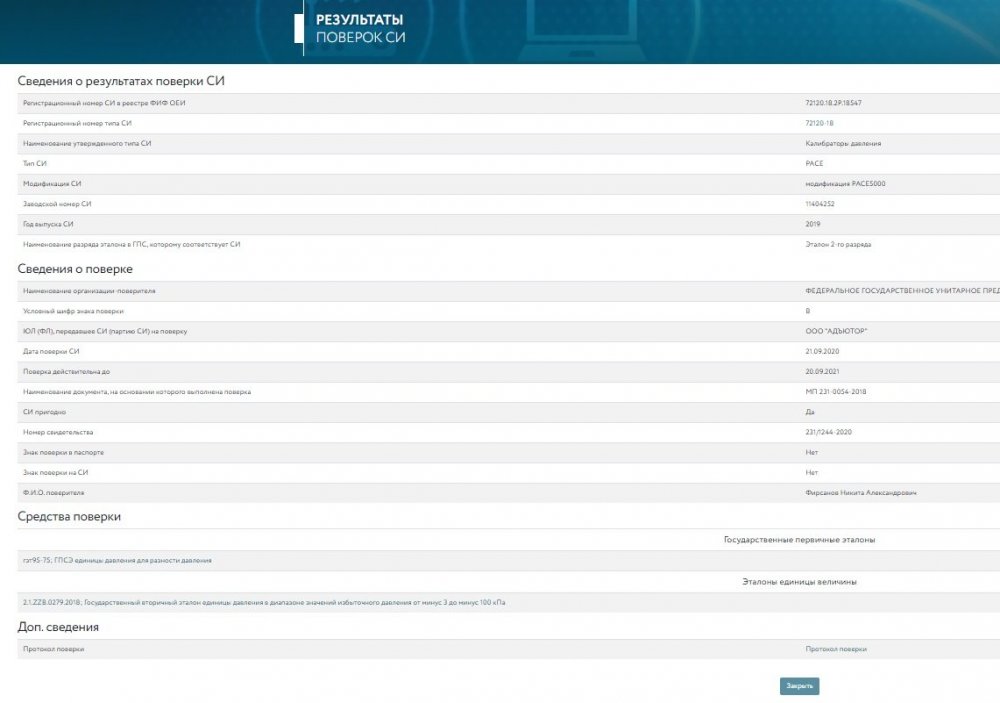Screen dimensions: 1000x703
Task: Select registry number 72120.18.2Р.18547 value
Action: (833, 103)
